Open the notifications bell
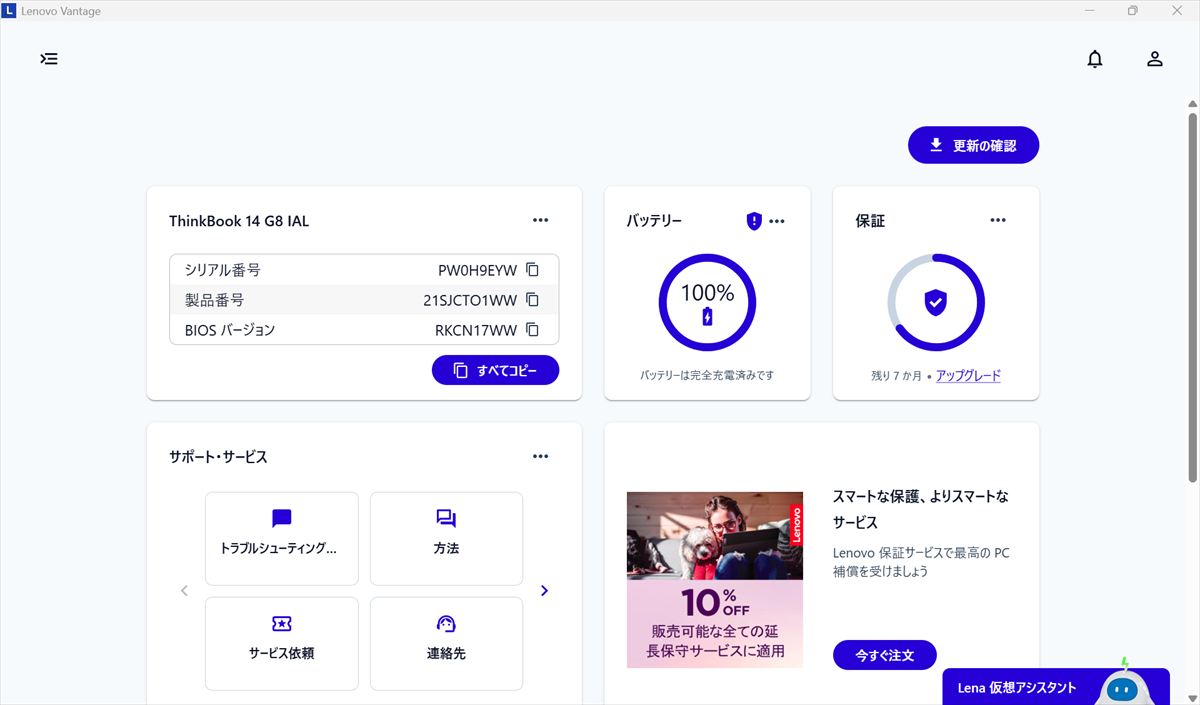This screenshot has height=705, width=1200. (x=1095, y=59)
